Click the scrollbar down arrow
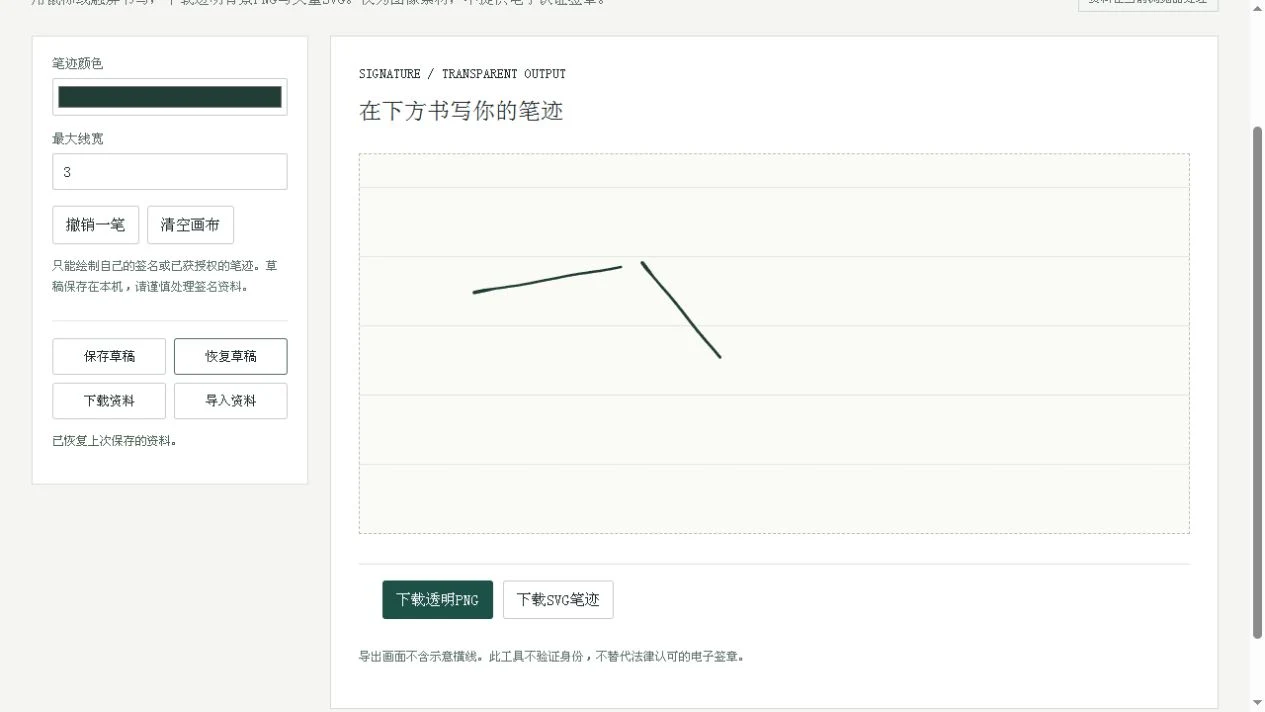 [1258, 703]
